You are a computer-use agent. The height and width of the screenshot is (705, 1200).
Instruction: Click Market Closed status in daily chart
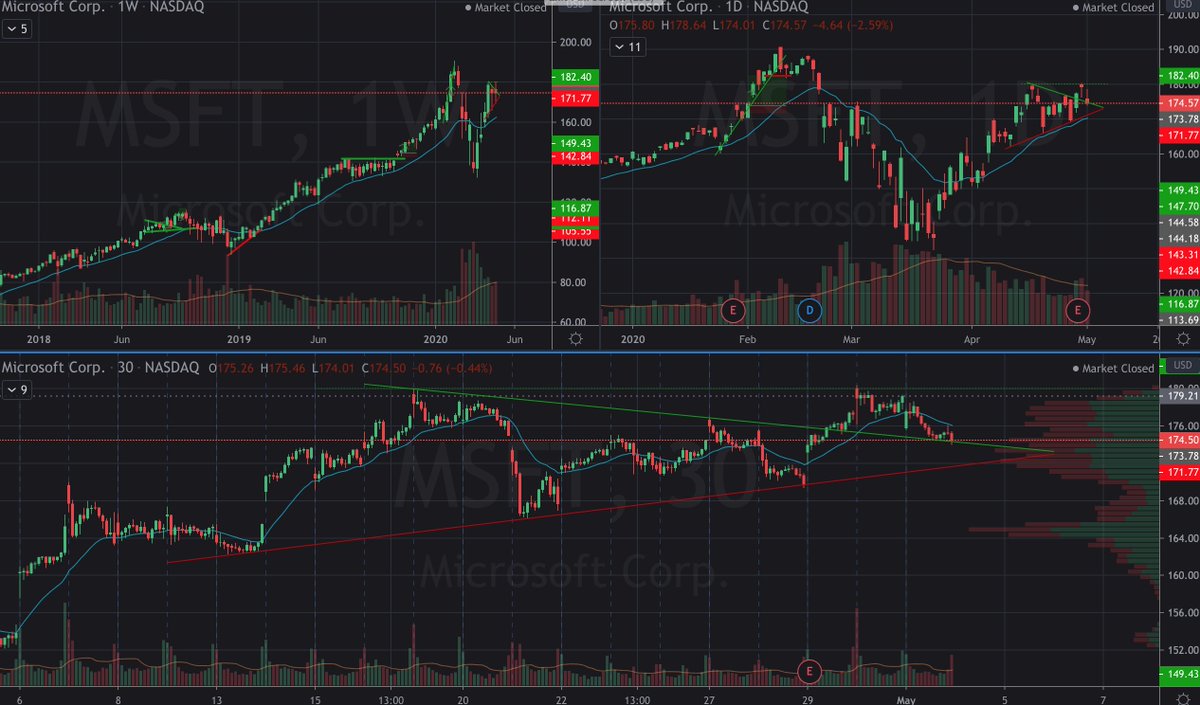click(1112, 8)
